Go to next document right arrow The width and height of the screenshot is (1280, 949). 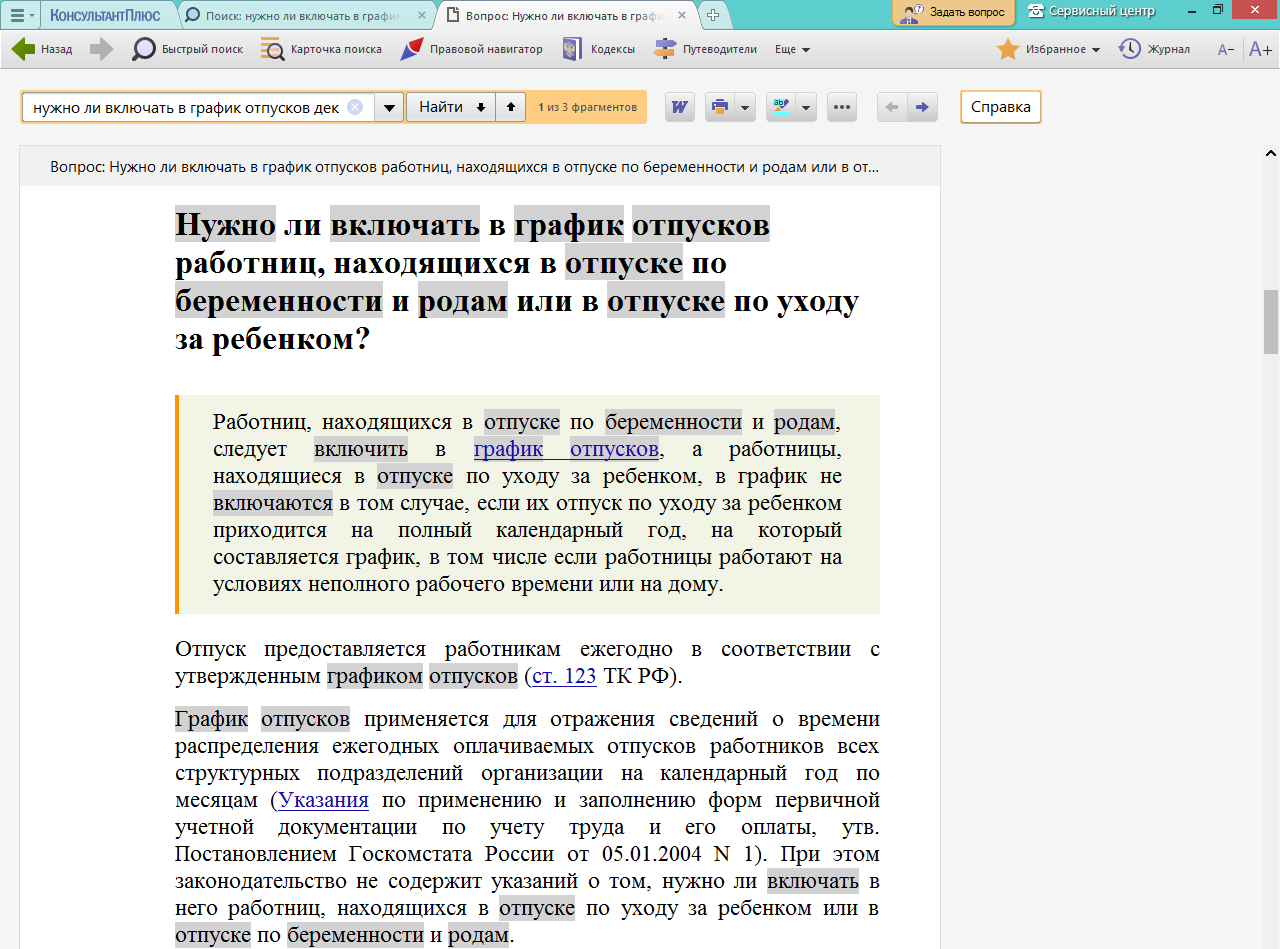click(x=922, y=107)
